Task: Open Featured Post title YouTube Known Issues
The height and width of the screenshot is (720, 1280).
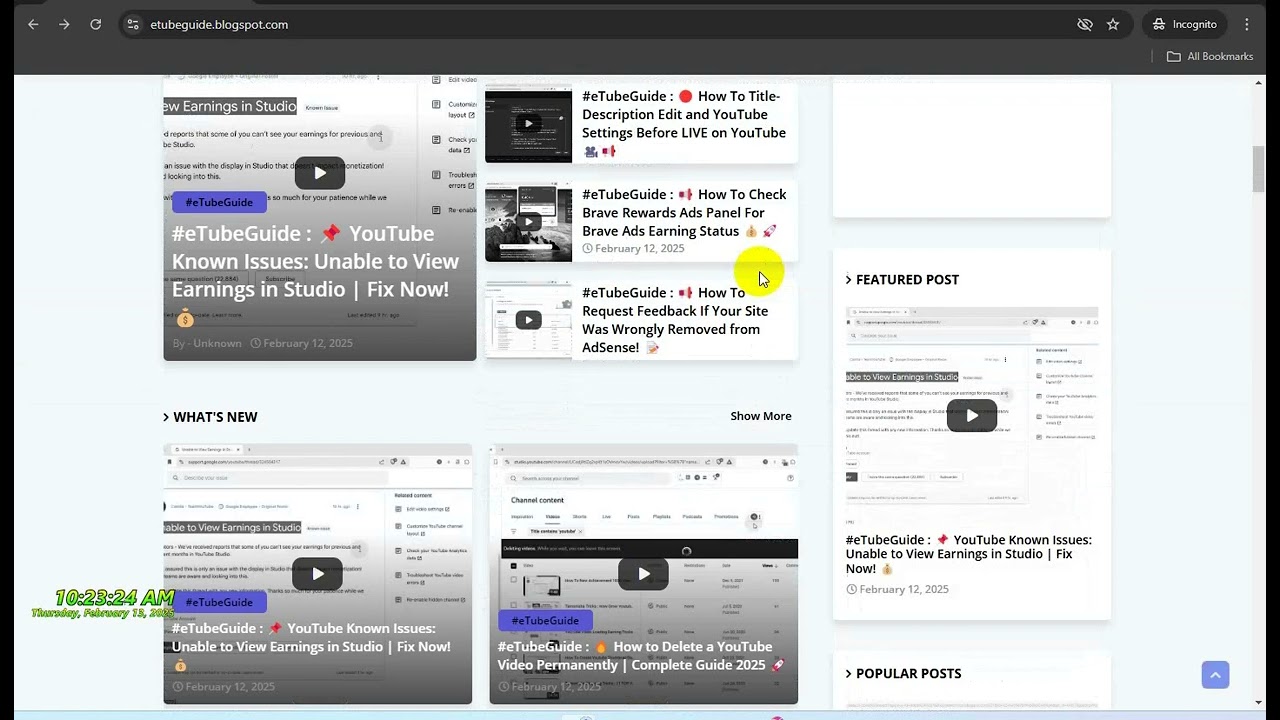Action: point(969,554)
